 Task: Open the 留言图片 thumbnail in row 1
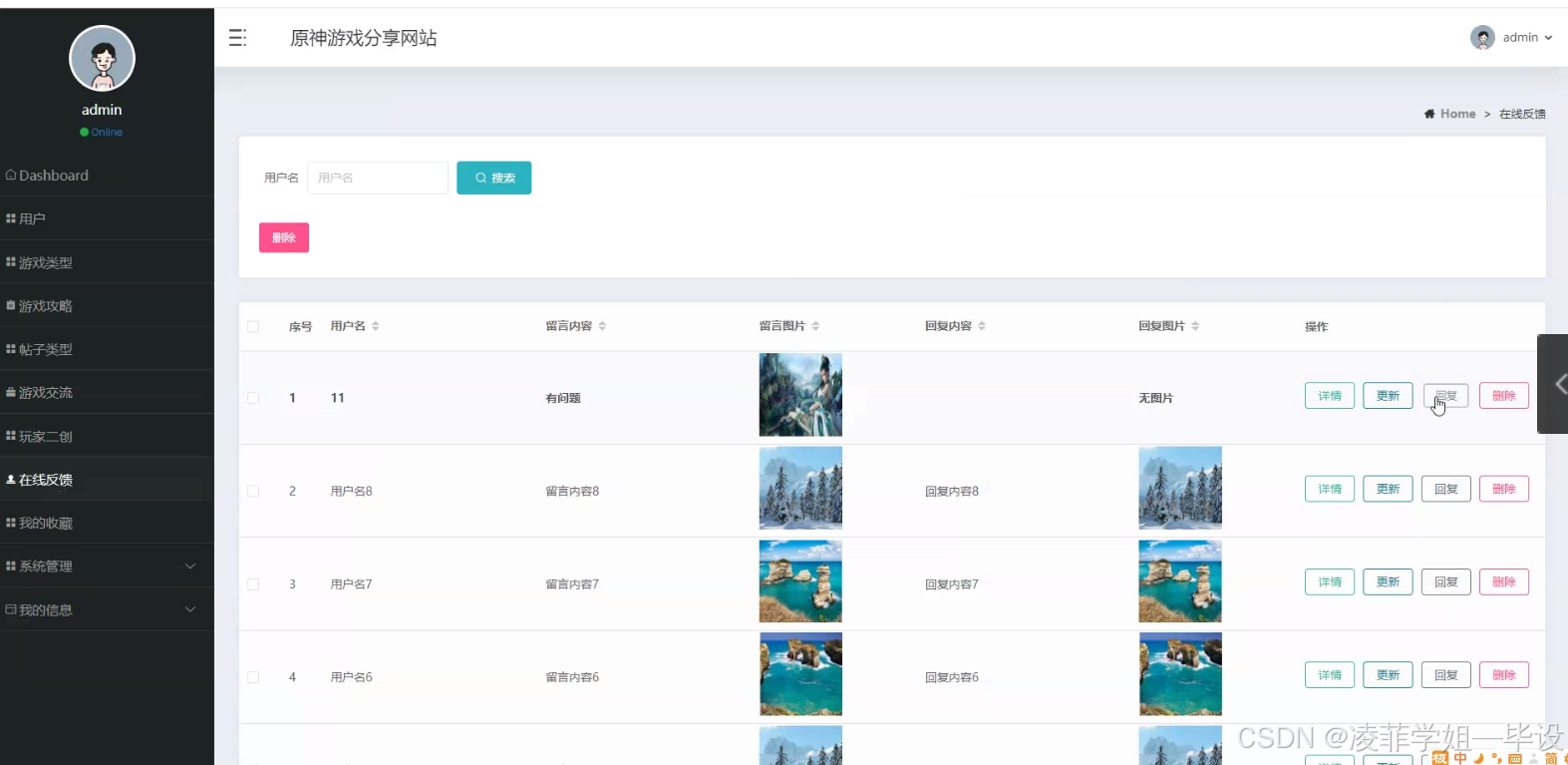[800, 395]
